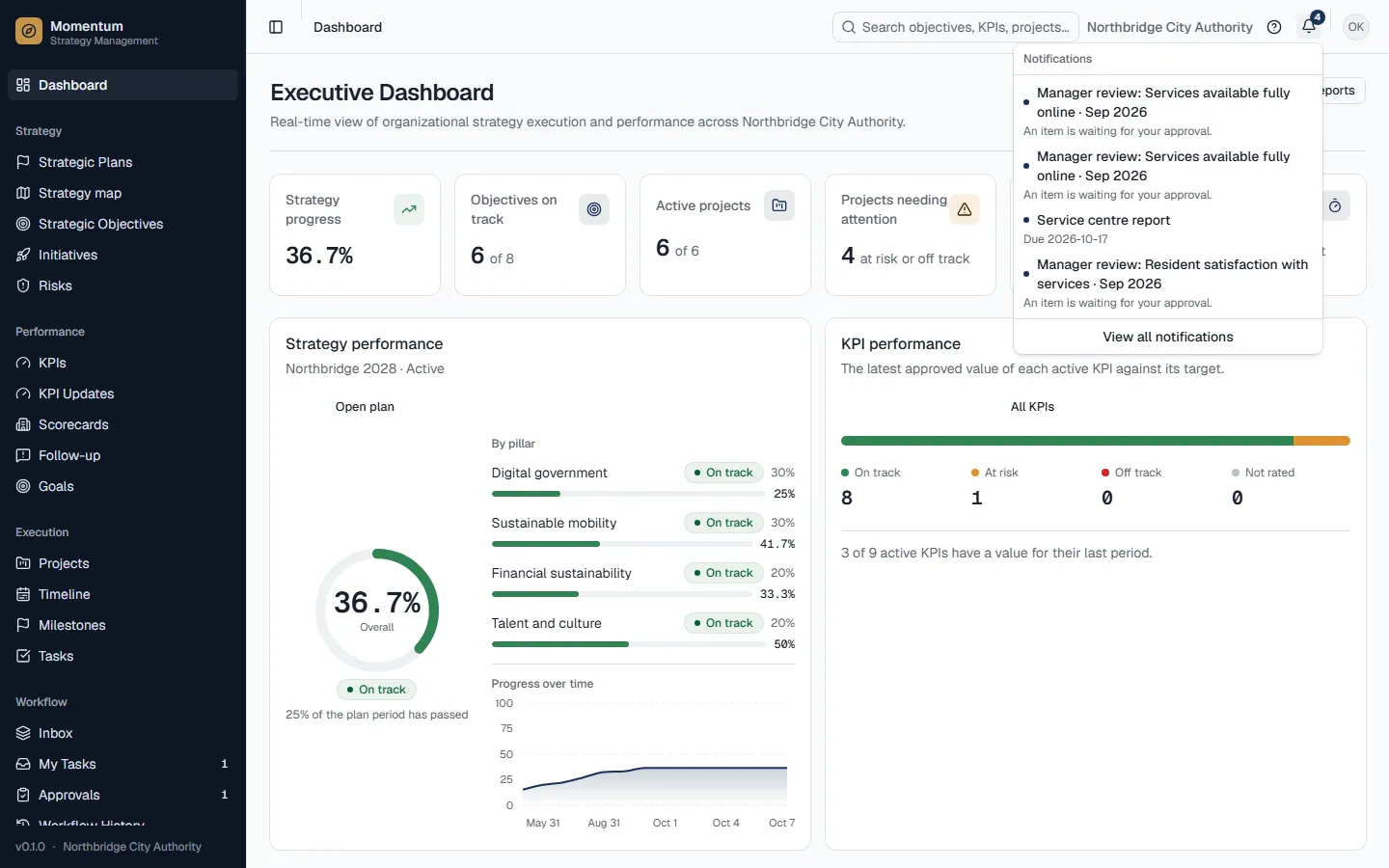1389x868 pixels.
Task: Click Talent and culture pillar row
Action: coord(643,633)
